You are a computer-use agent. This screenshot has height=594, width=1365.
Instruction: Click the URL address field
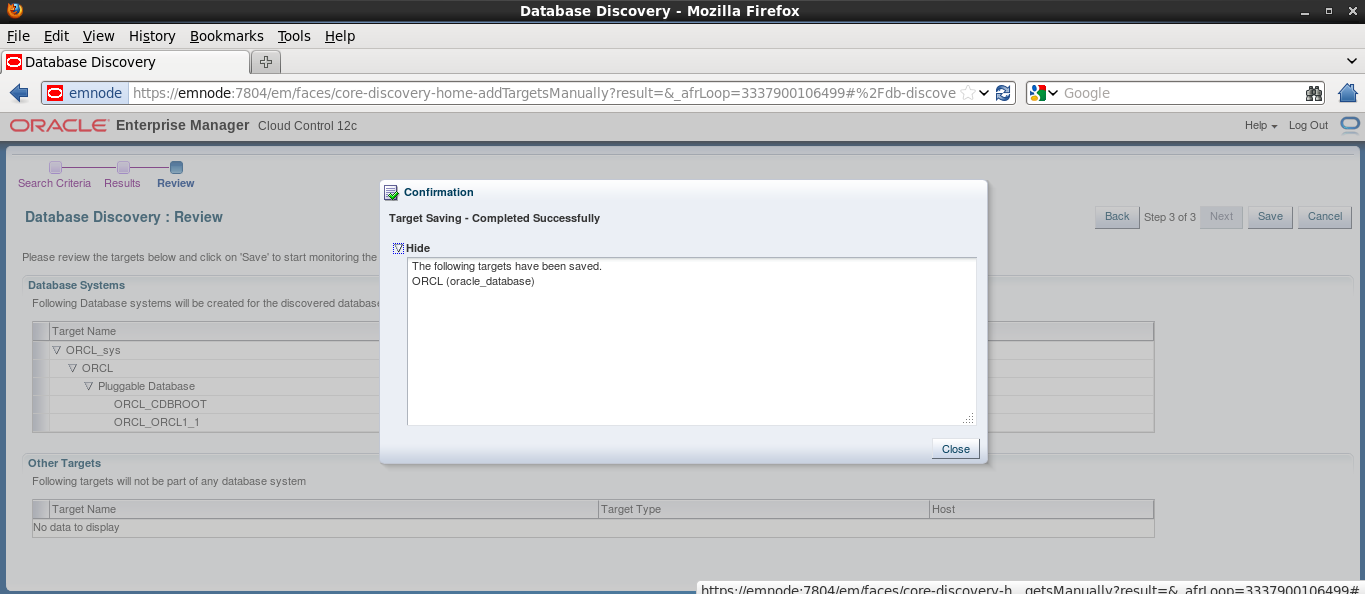[544, 93]
